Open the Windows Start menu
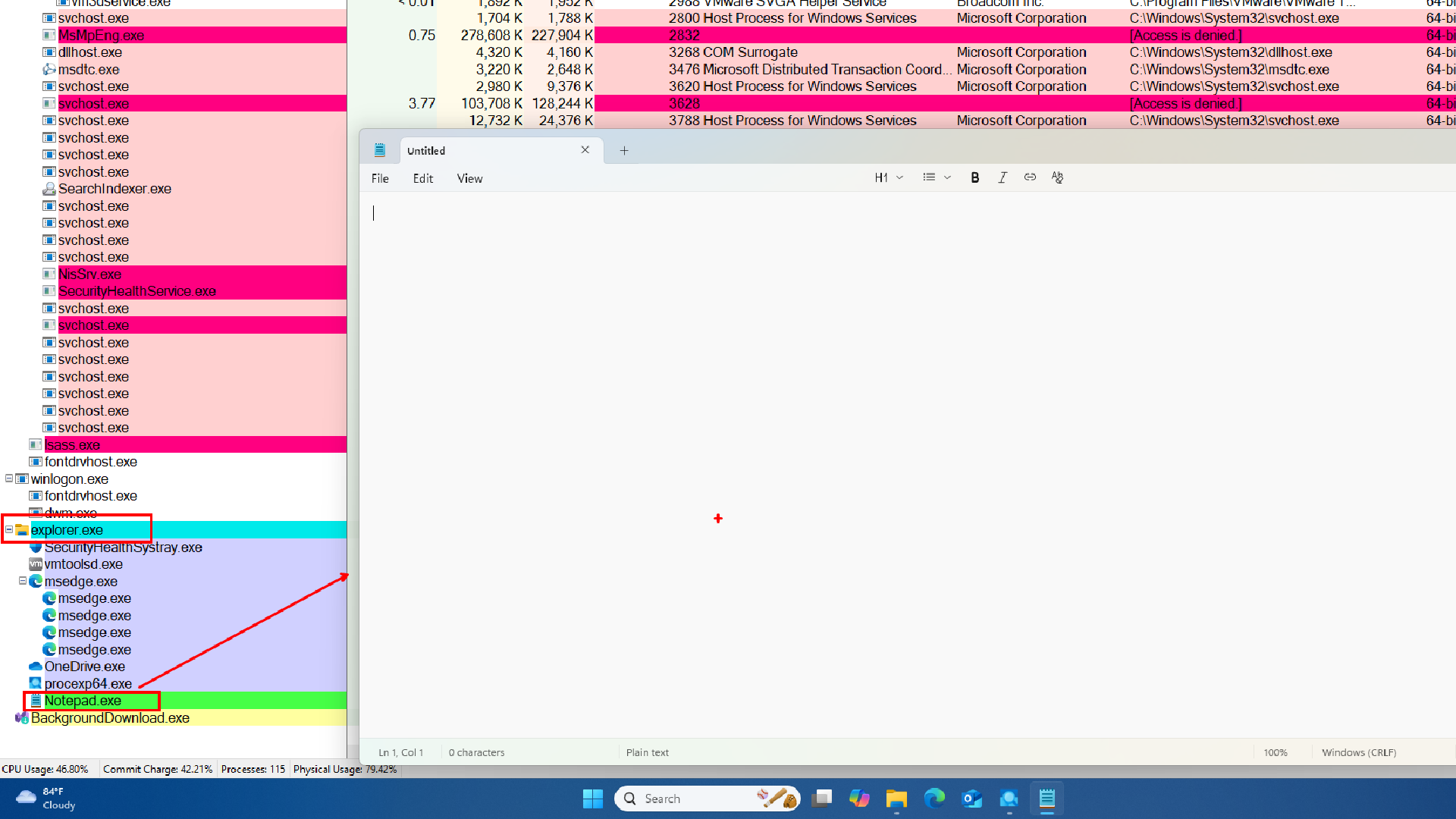Screen dimensions: 1456x819 click(592, 799)
